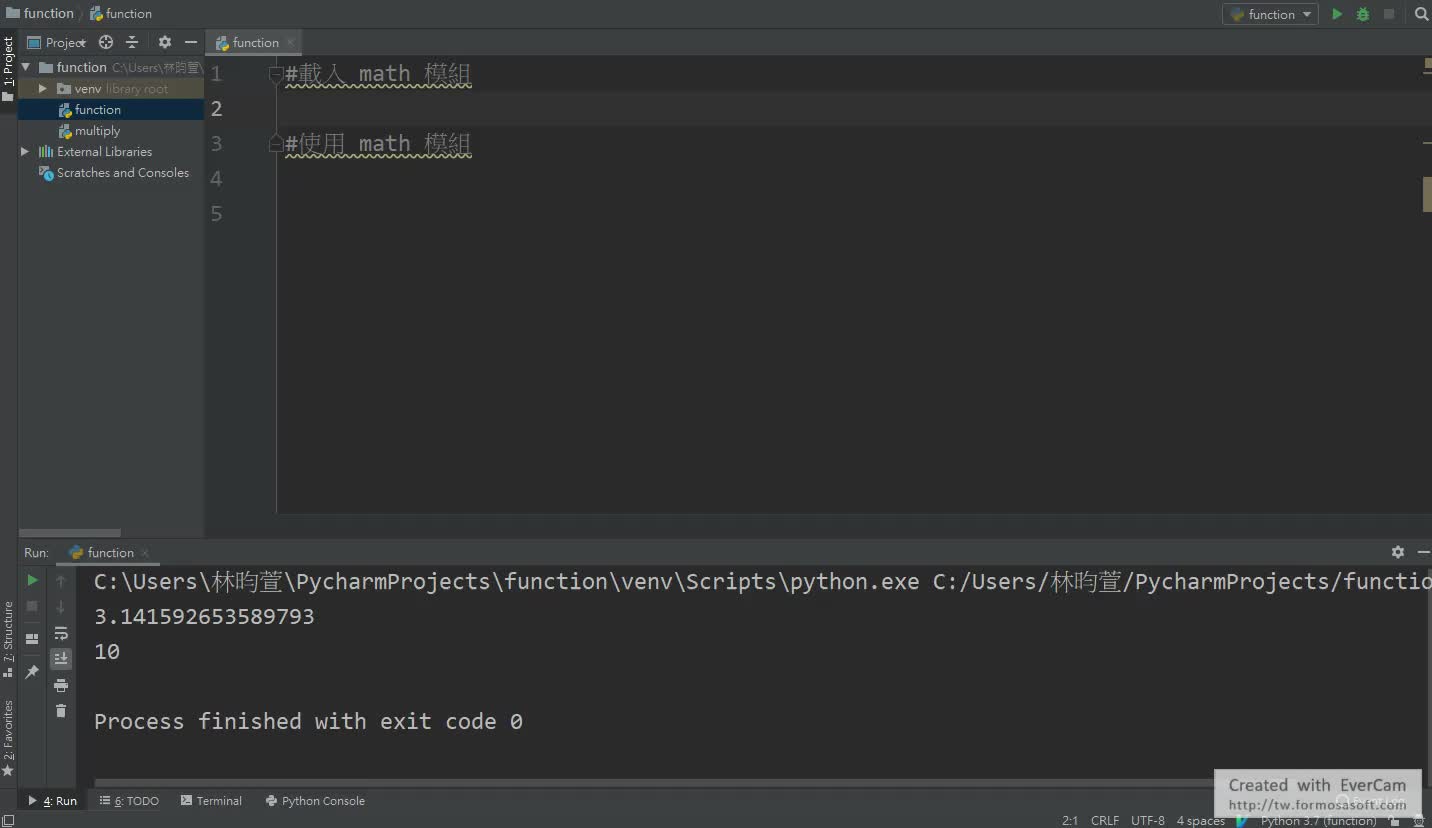
Task: Click the function file breadcrumb in navigation bar
Action: pyautogui.click(x=121, y=14)
